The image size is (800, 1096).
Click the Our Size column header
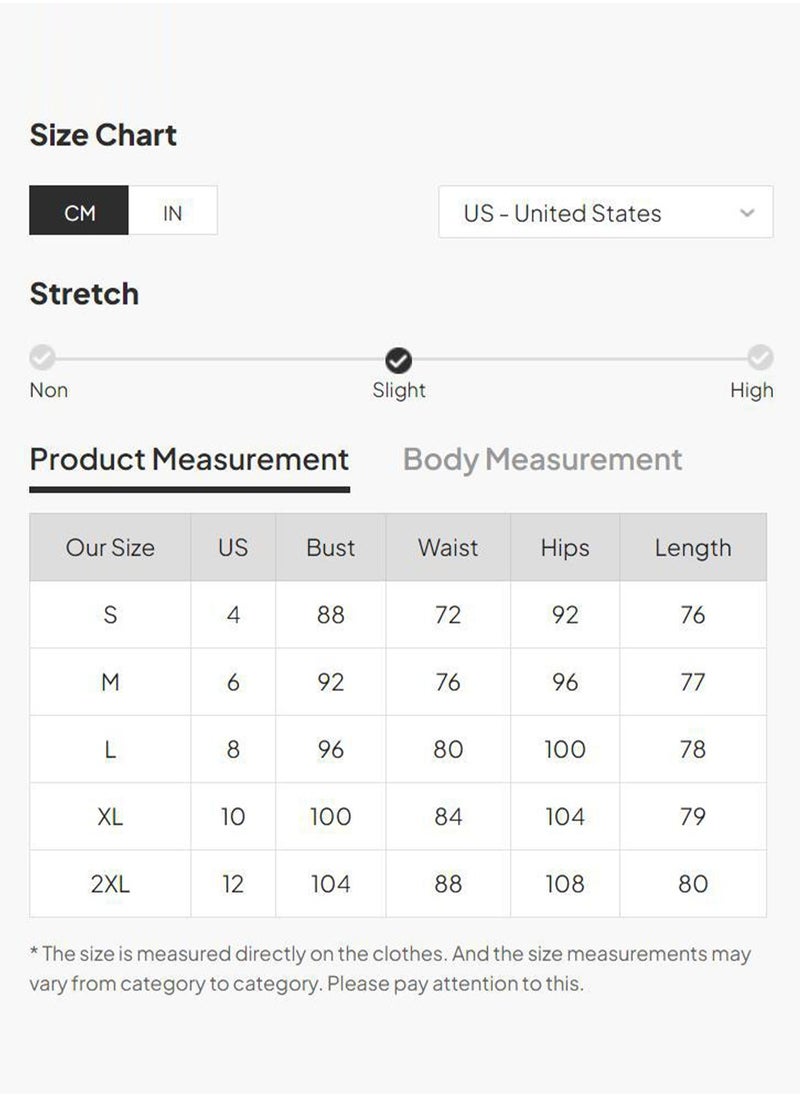tap(110, 547)
